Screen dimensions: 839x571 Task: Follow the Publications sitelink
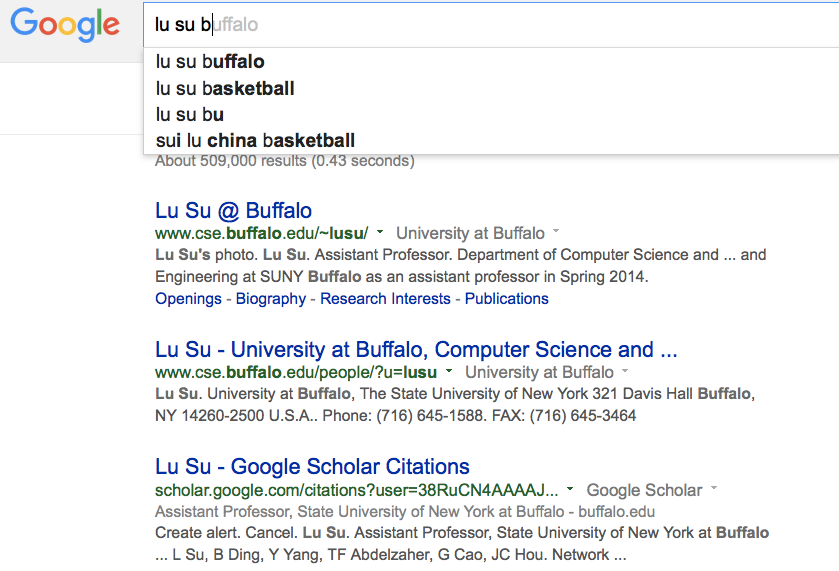pos(506,299)
